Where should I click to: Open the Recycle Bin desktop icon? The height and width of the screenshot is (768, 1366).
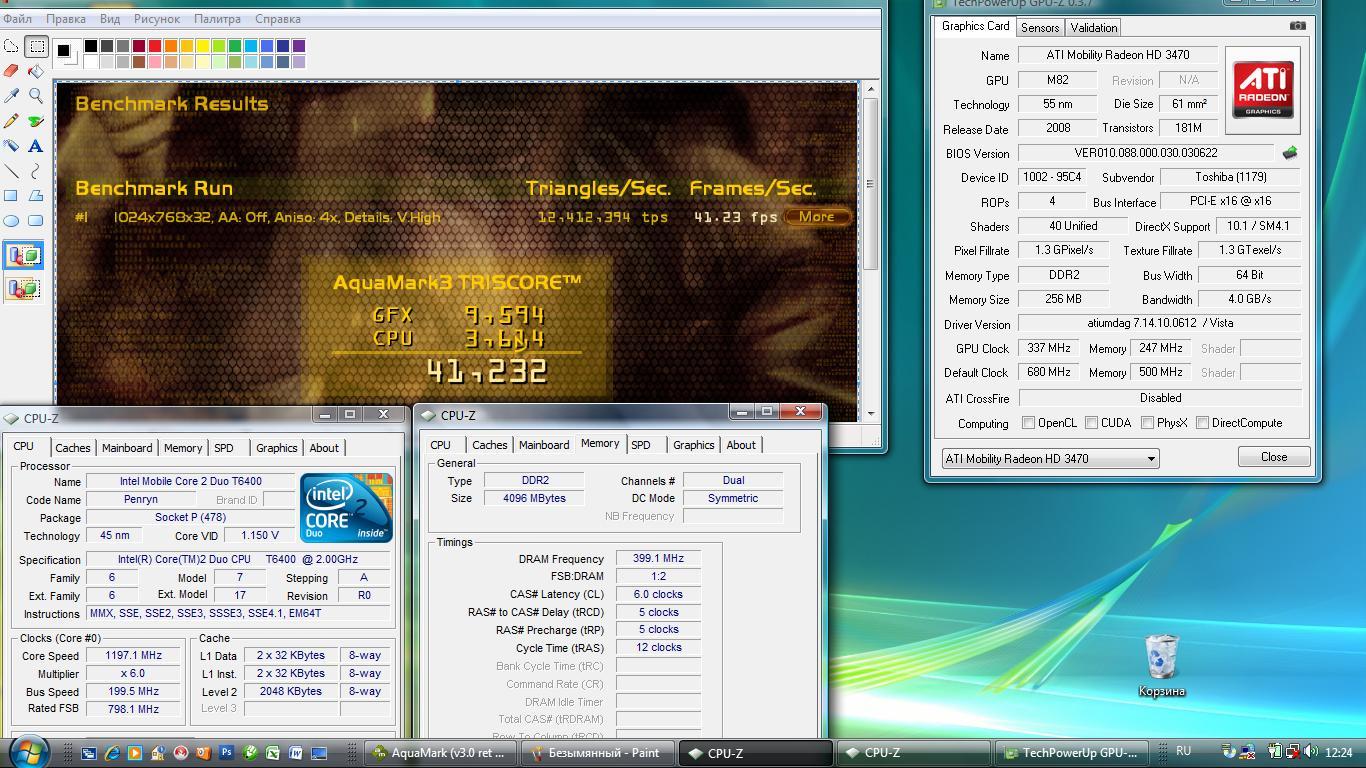1161,665
